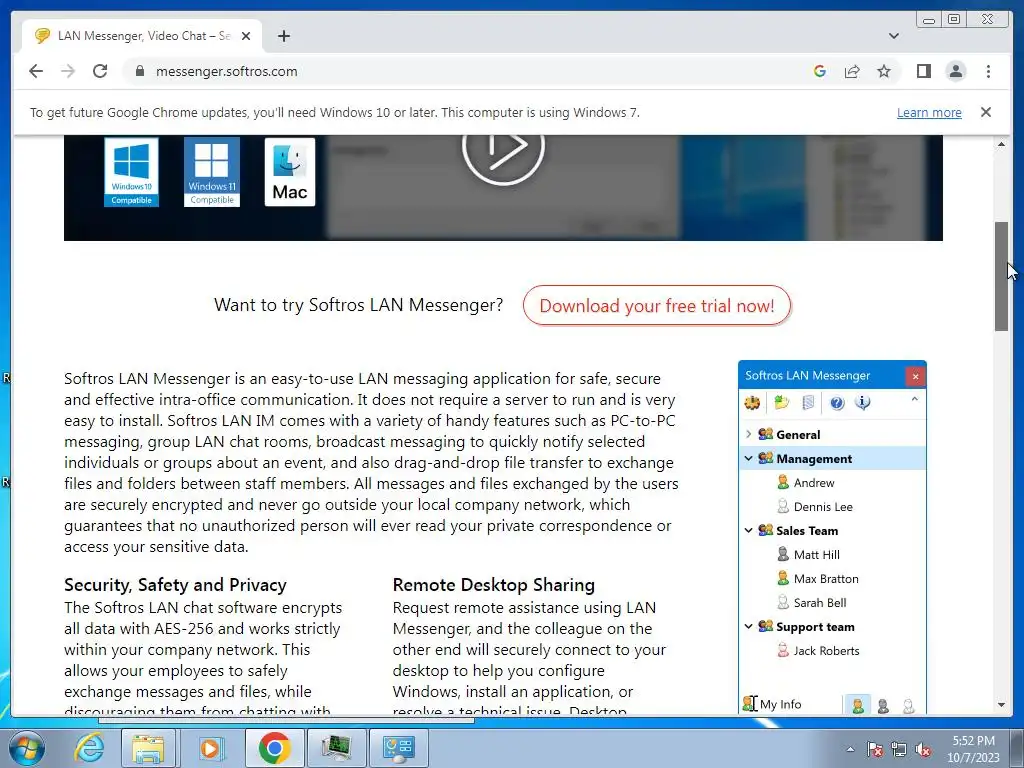
Task: Collapse the messenger toolbar with the caret
Action: click(x=914, y=399)
